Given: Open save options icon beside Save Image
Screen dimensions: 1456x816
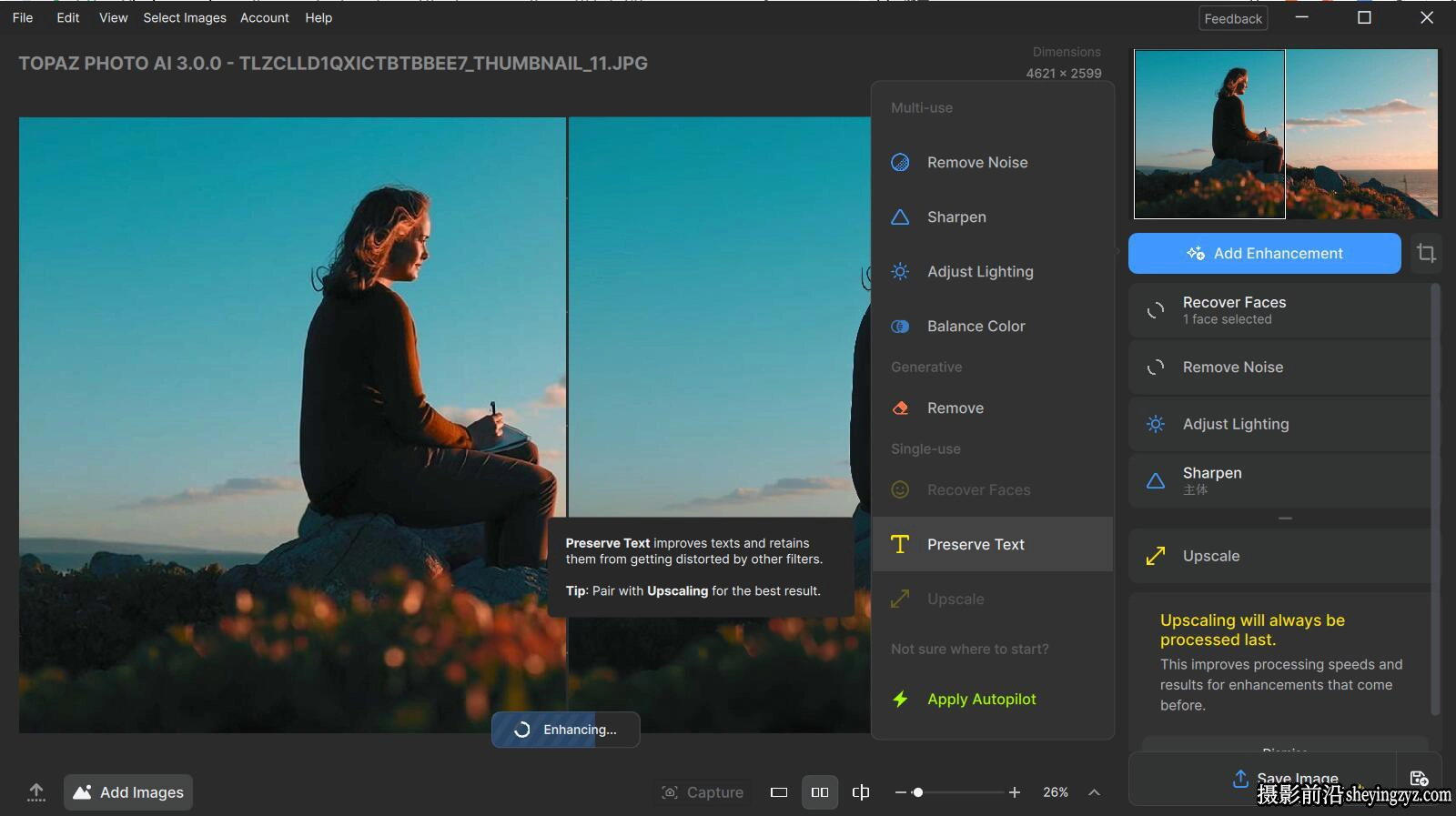Looking at the screenshot, I should tap(1419, 779).
